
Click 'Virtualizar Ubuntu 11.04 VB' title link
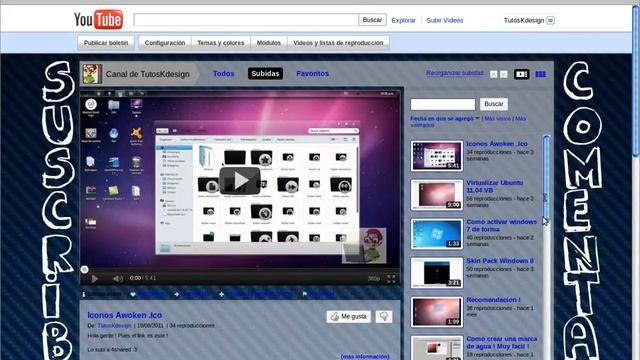[x=495, y=187]
